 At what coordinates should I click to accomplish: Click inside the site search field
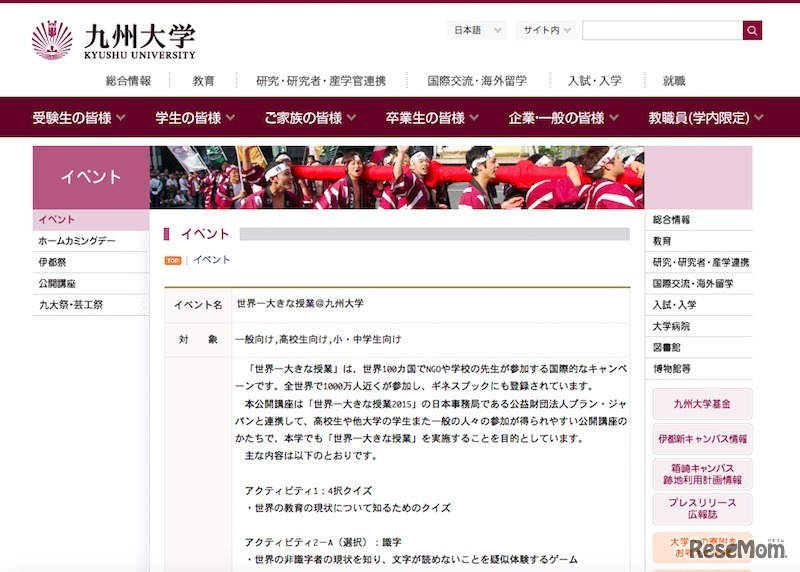point(662,31)
